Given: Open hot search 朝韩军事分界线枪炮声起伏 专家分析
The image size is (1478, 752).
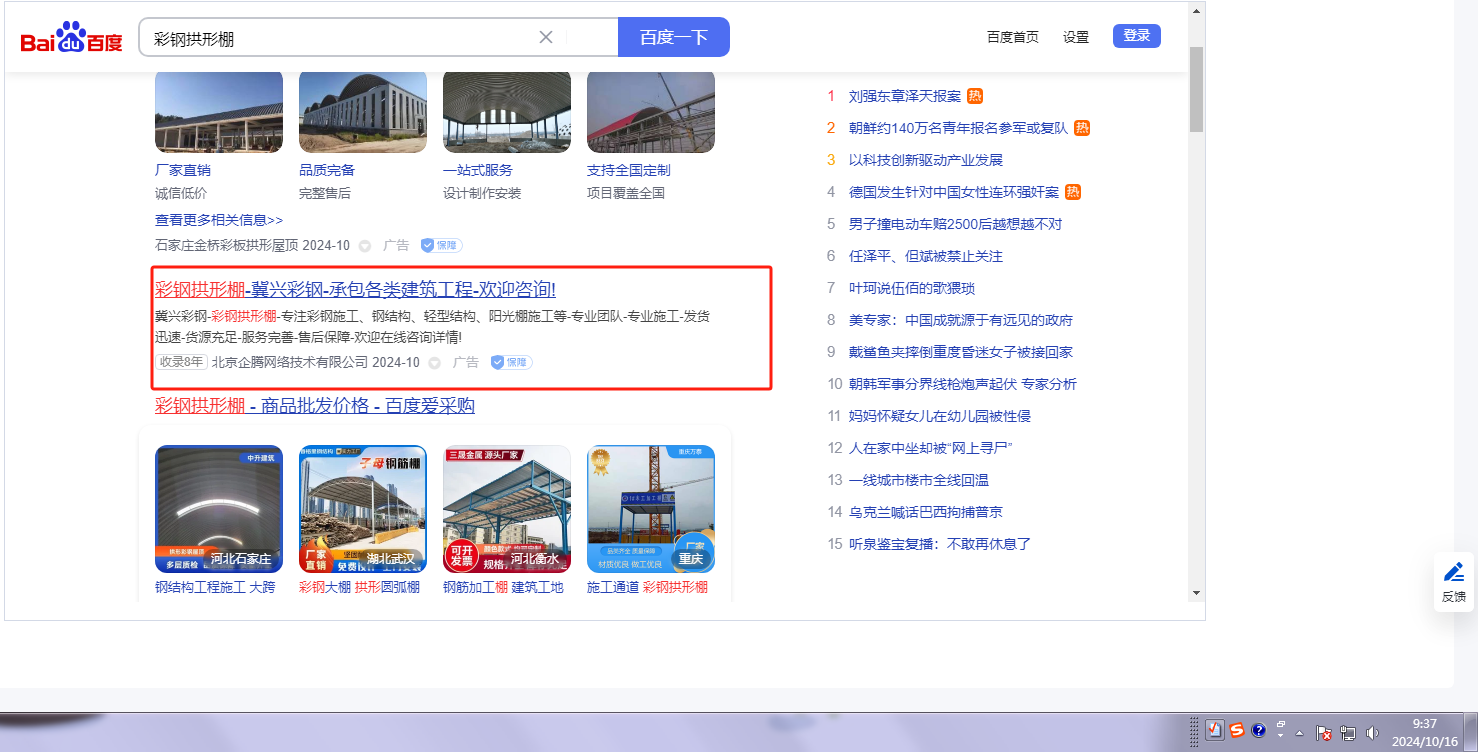Looking at the screenshot, I should 963,384.
